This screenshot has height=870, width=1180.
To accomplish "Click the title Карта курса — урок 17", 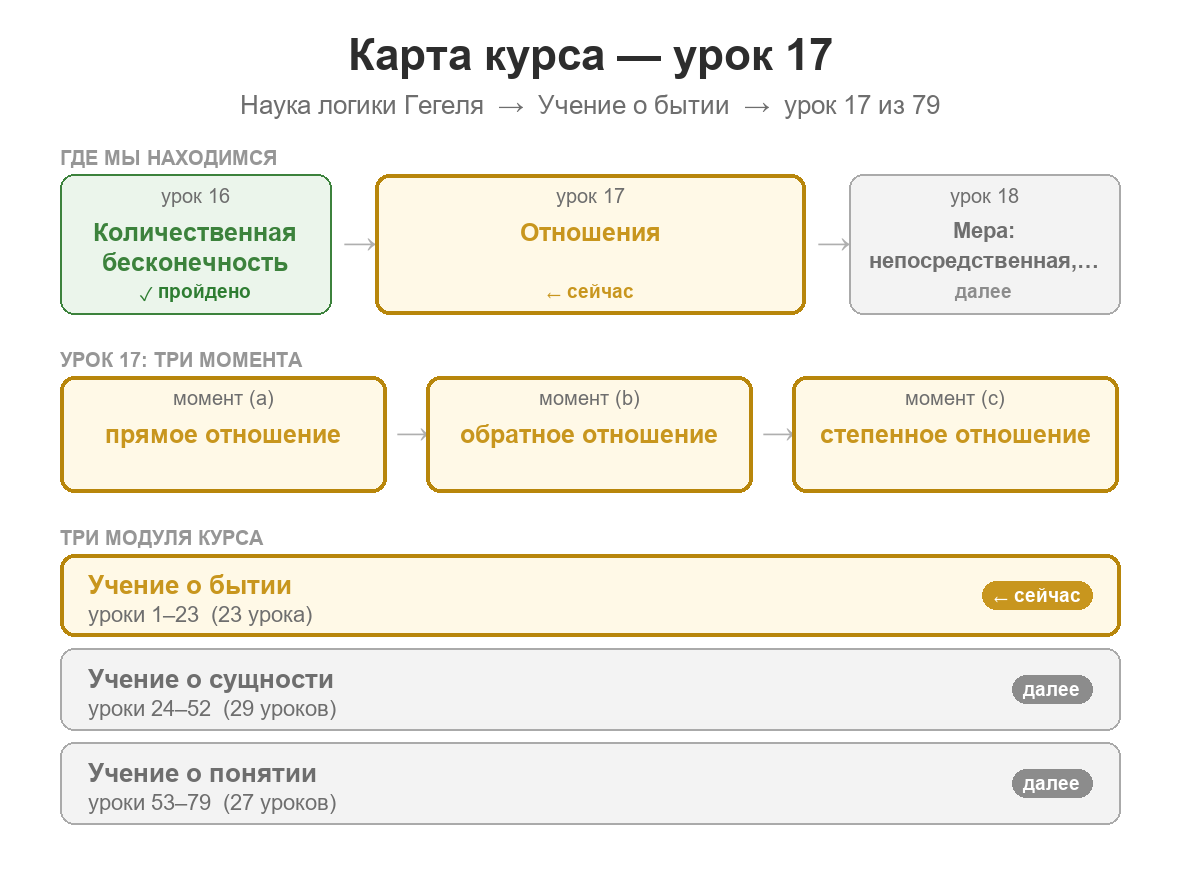I will [x=590, y=55].
